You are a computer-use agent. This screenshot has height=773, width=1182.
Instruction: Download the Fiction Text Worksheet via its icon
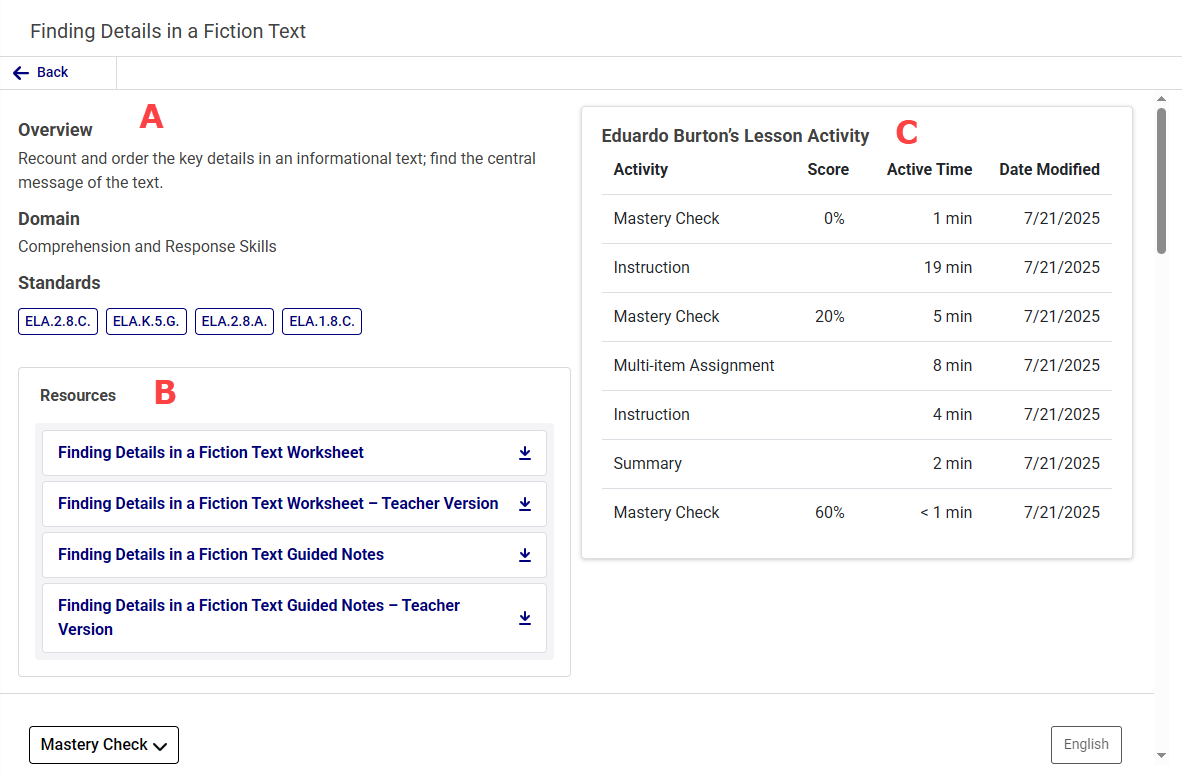pos(525,453)
